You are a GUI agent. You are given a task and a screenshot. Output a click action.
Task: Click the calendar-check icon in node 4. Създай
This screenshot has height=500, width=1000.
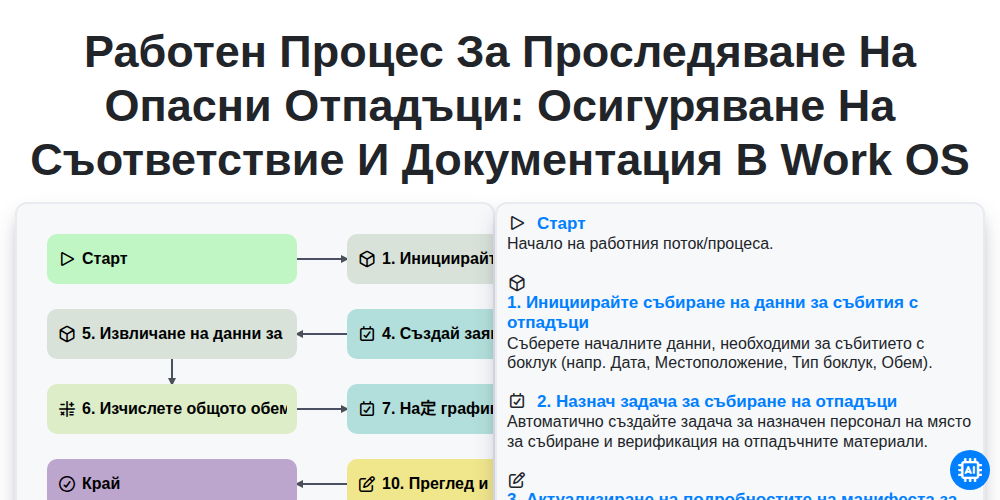(x=367, y=334)
